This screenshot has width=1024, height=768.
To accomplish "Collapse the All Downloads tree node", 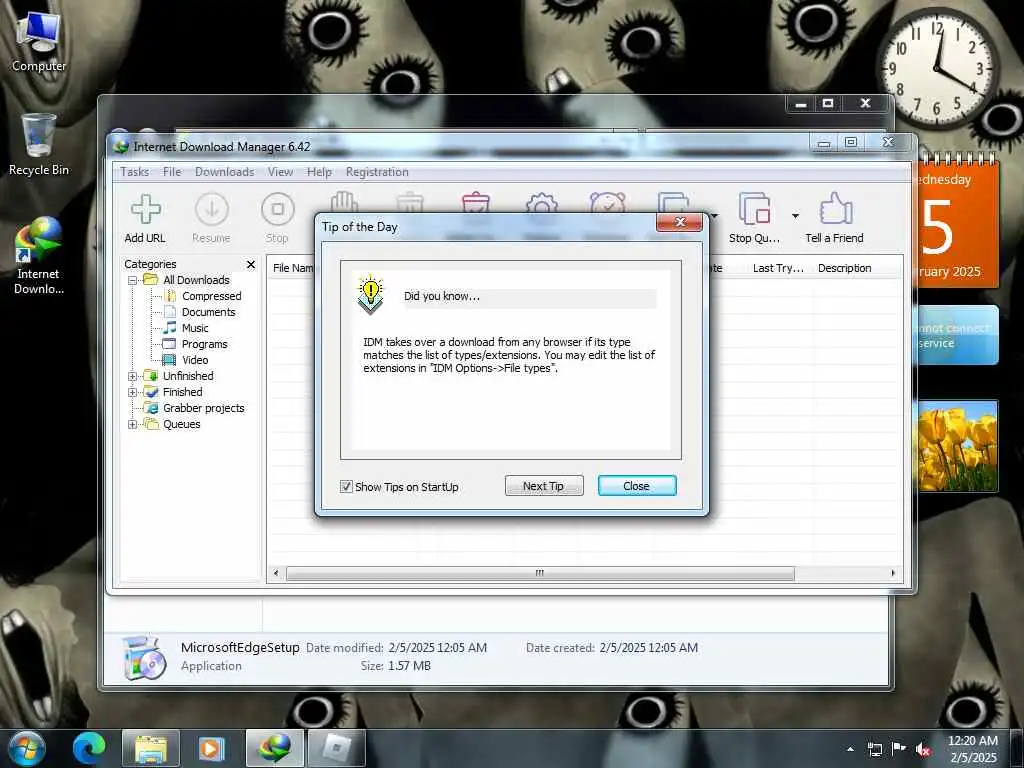I will 133,280.
